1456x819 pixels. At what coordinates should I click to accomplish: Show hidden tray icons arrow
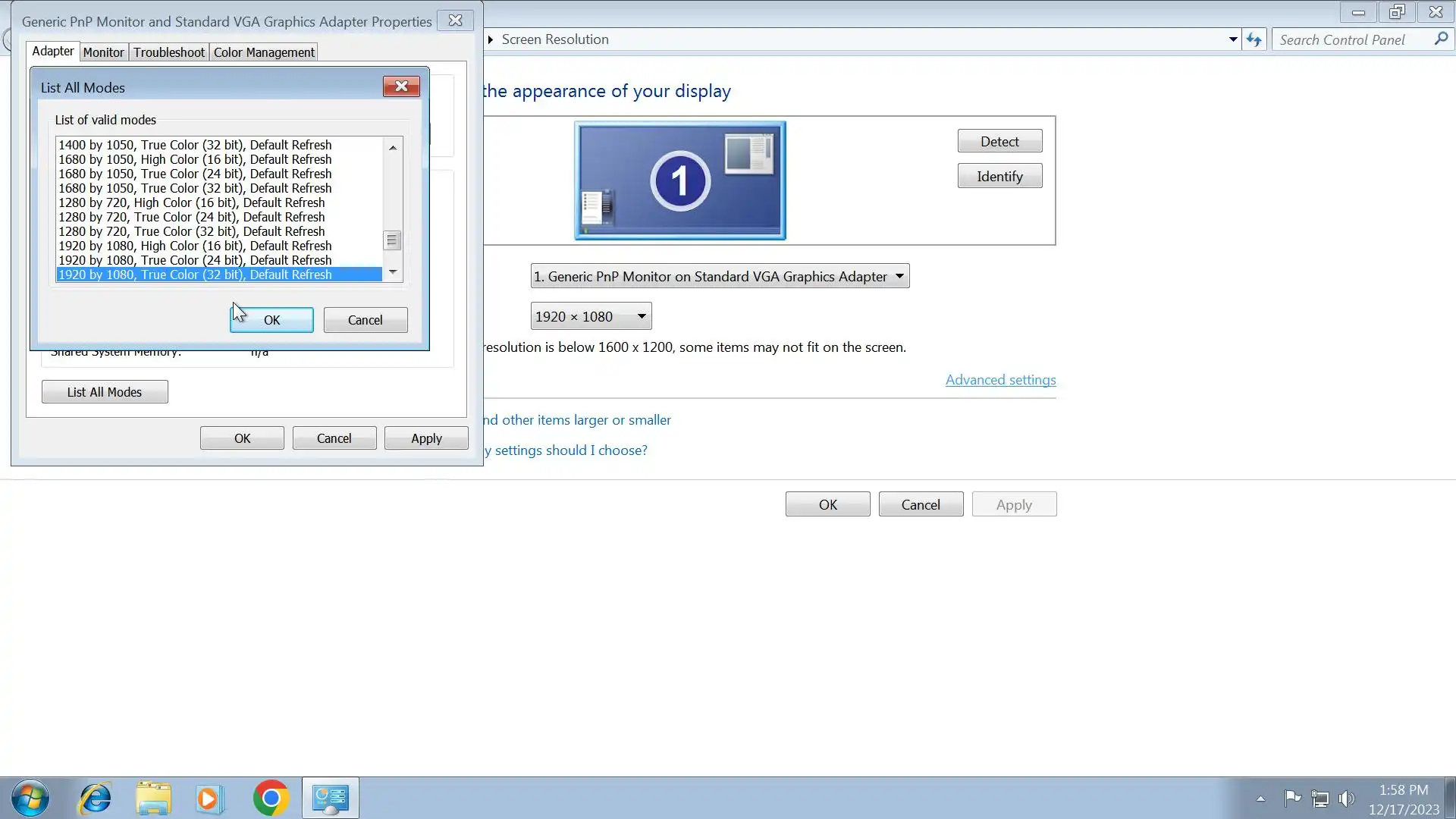1260,799
